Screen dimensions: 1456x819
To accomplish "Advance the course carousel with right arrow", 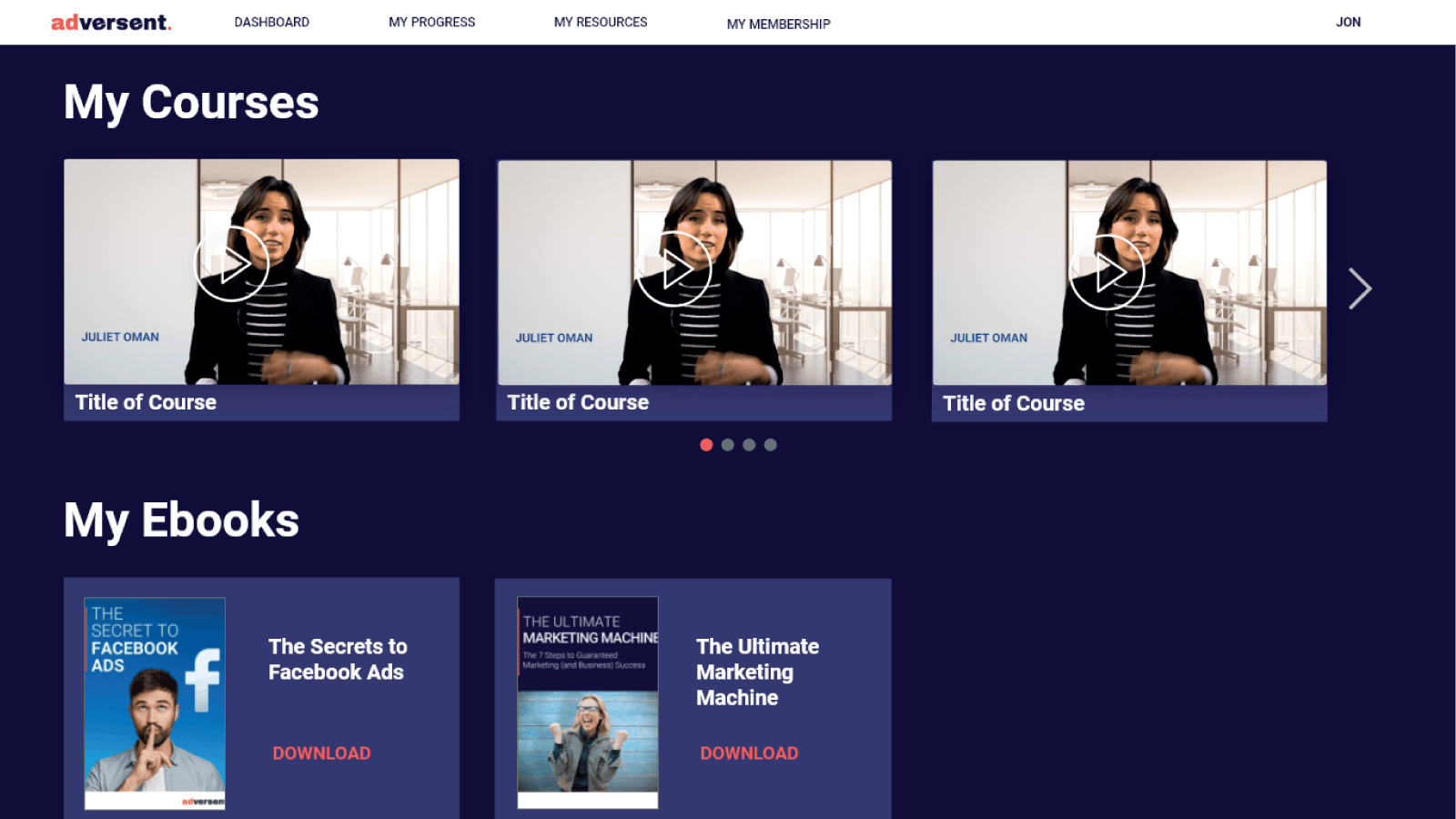I will (x=1359, y=288).
